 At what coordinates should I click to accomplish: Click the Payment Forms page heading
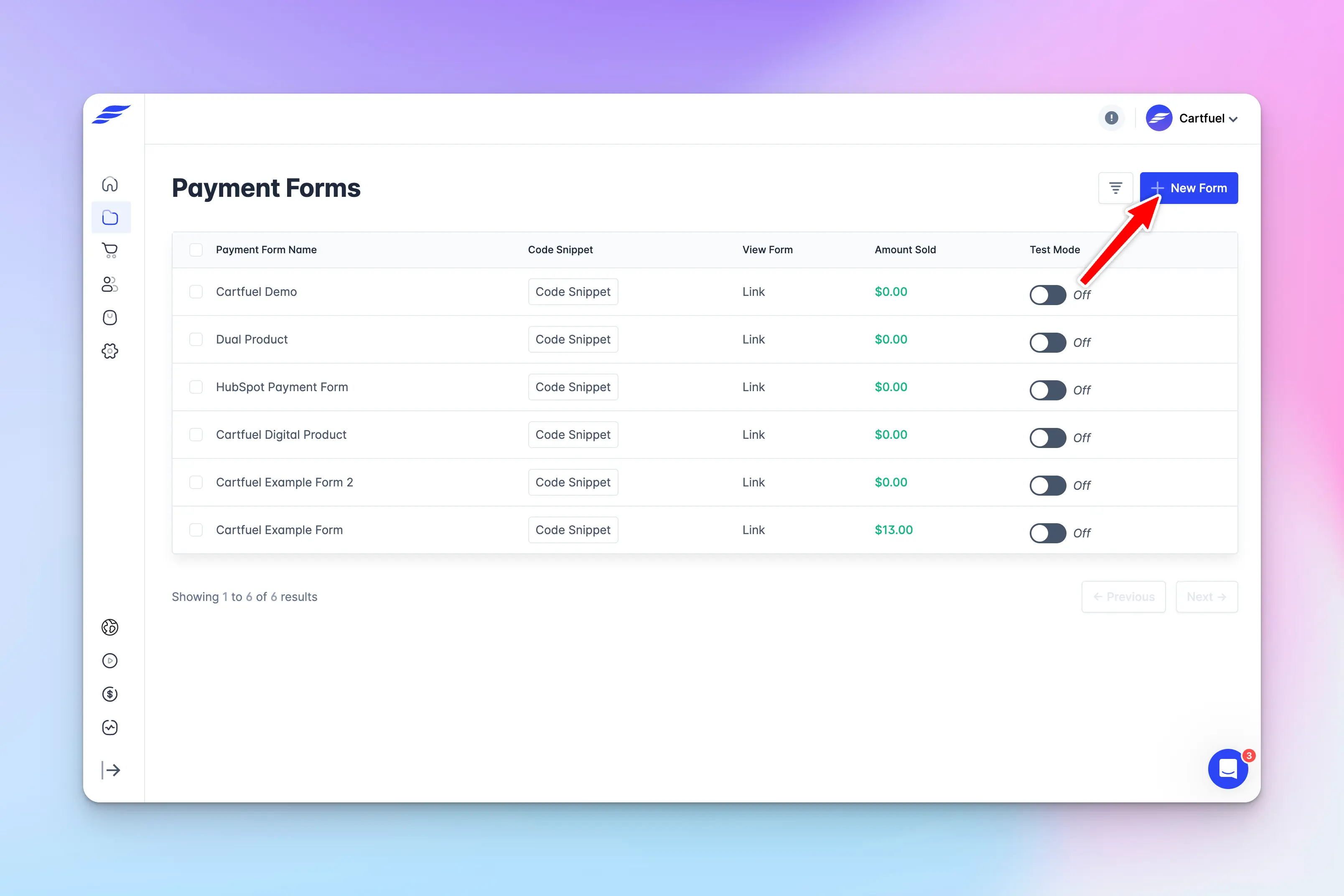pos(266,188)
